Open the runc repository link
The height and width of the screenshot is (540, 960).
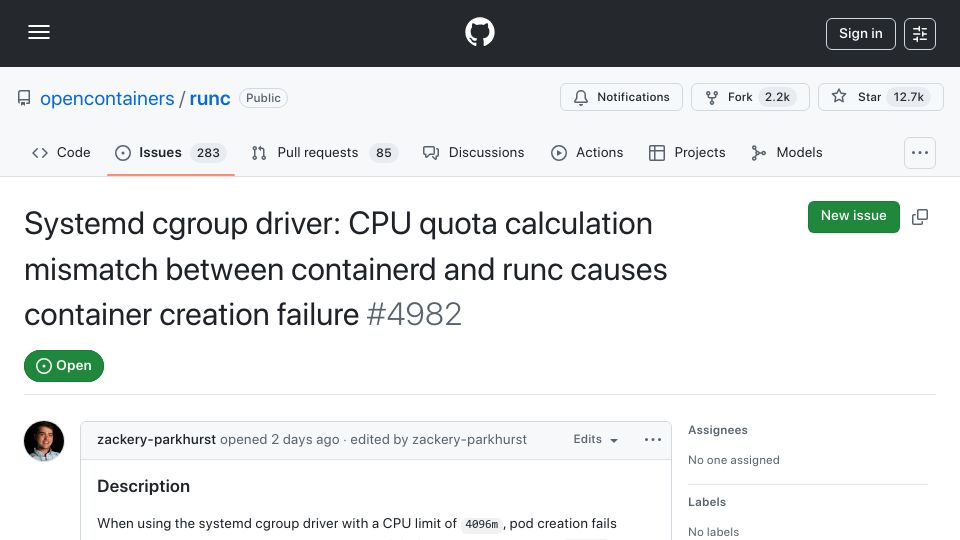click(x=210, y=99)
